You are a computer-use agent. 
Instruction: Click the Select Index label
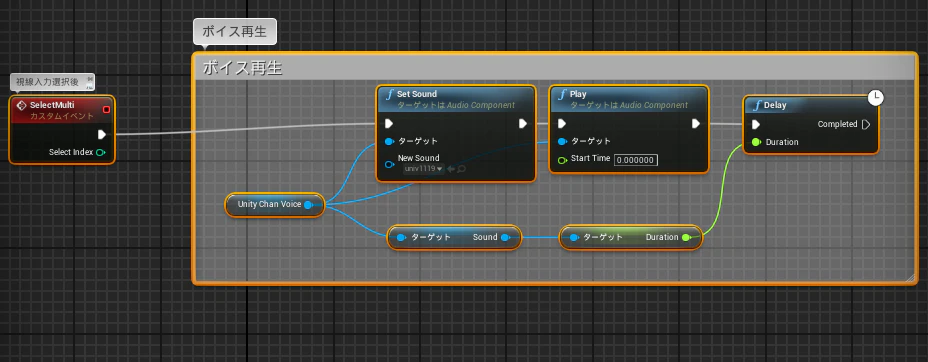pos(71,153)
